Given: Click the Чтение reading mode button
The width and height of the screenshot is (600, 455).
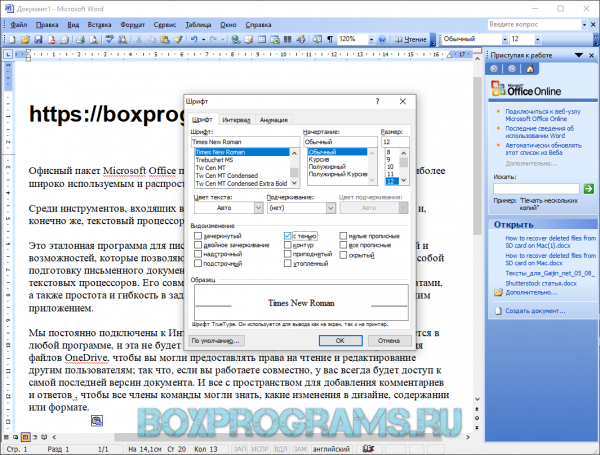Looking at the screenshot, I should click(x=410, y=39).
